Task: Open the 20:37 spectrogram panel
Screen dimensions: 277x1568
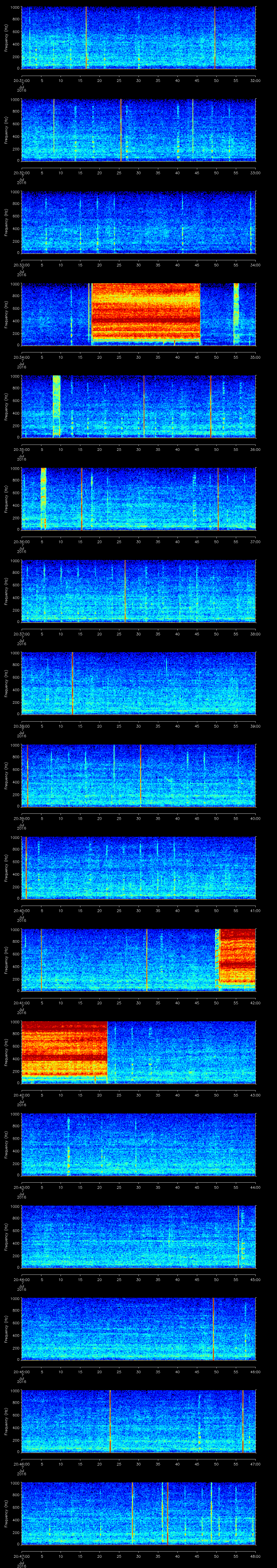Action: [x=138, y=590]
